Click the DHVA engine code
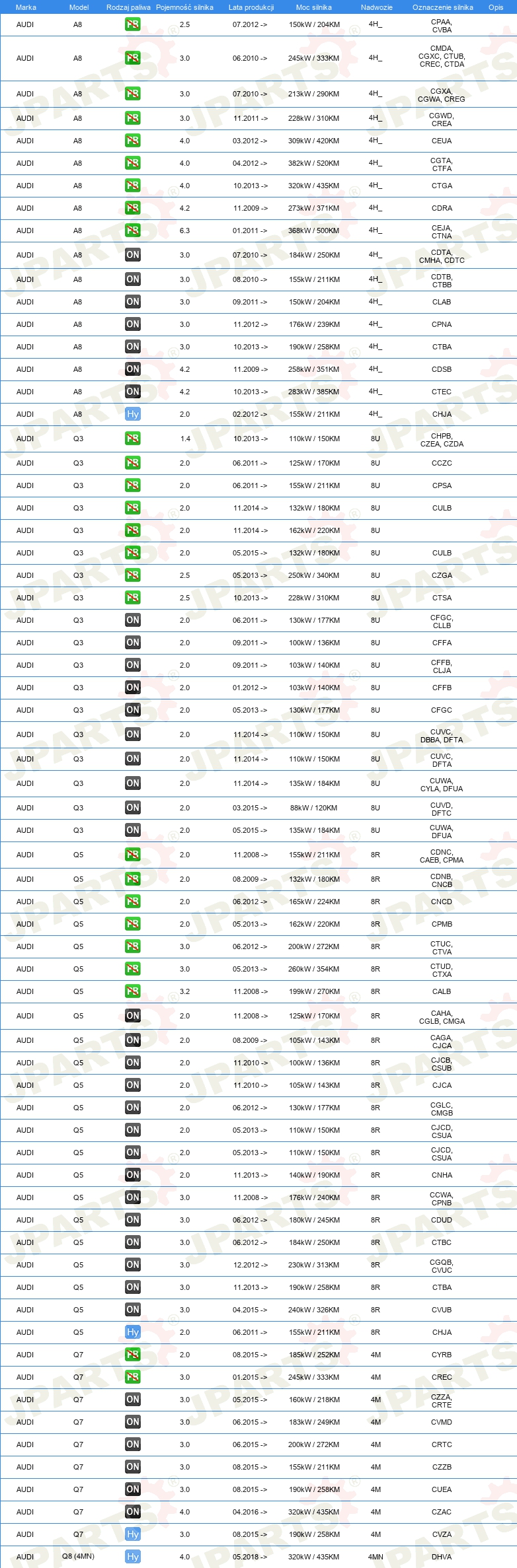Screen dimensions: 517x1568 (x=442, y=1557)
